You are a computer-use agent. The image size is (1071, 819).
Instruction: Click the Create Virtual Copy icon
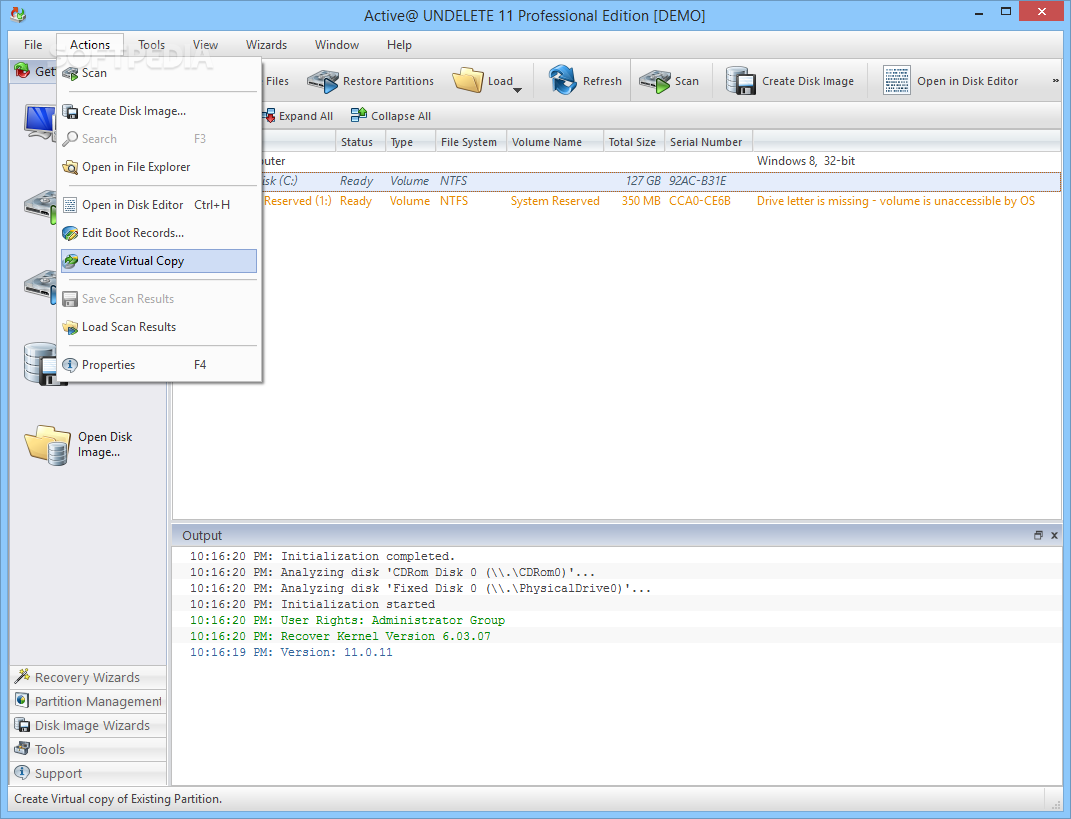click(70, 261)
